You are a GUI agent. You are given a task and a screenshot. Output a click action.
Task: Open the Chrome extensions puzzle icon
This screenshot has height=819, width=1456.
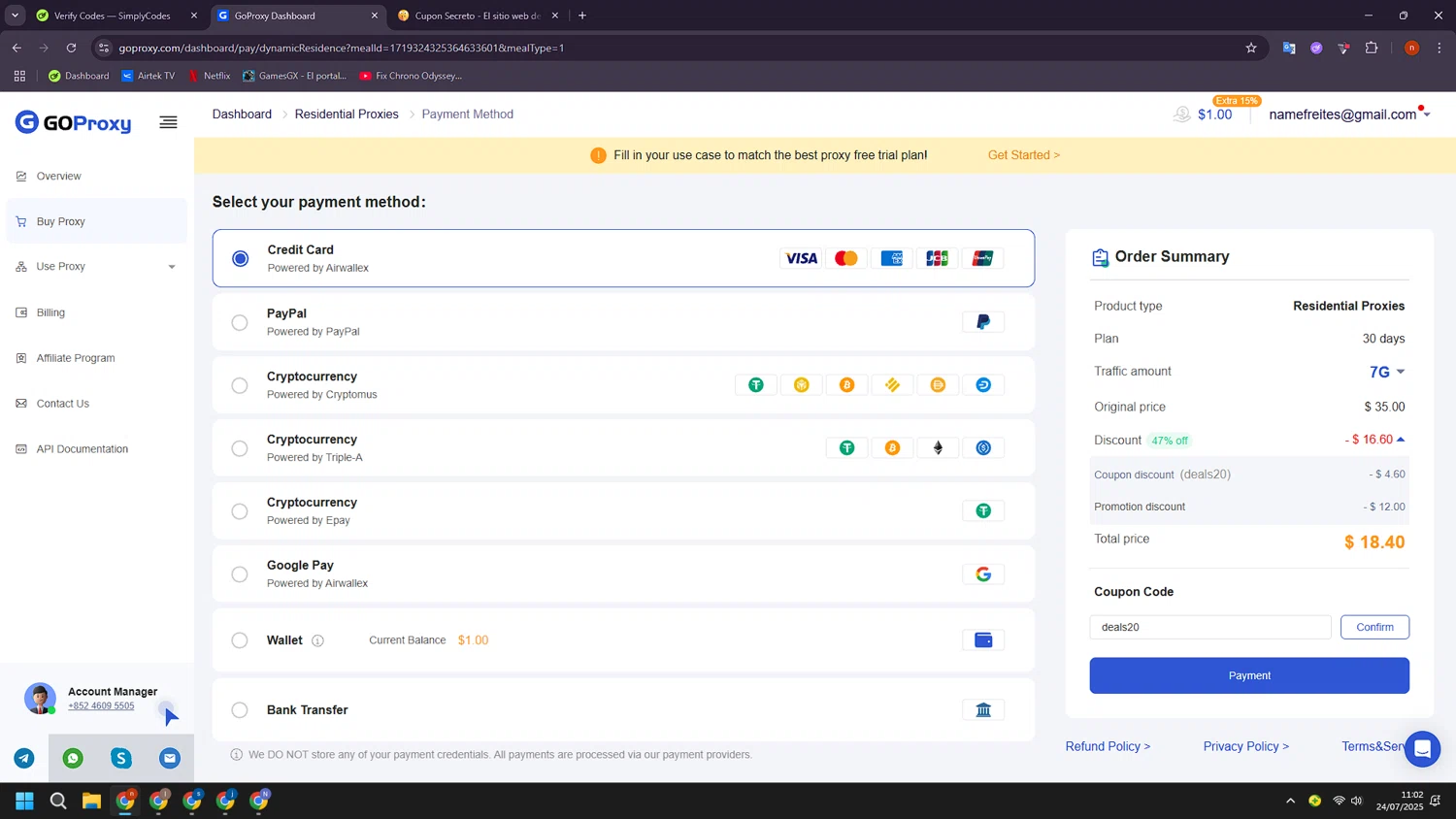[x=1372, y=48]
